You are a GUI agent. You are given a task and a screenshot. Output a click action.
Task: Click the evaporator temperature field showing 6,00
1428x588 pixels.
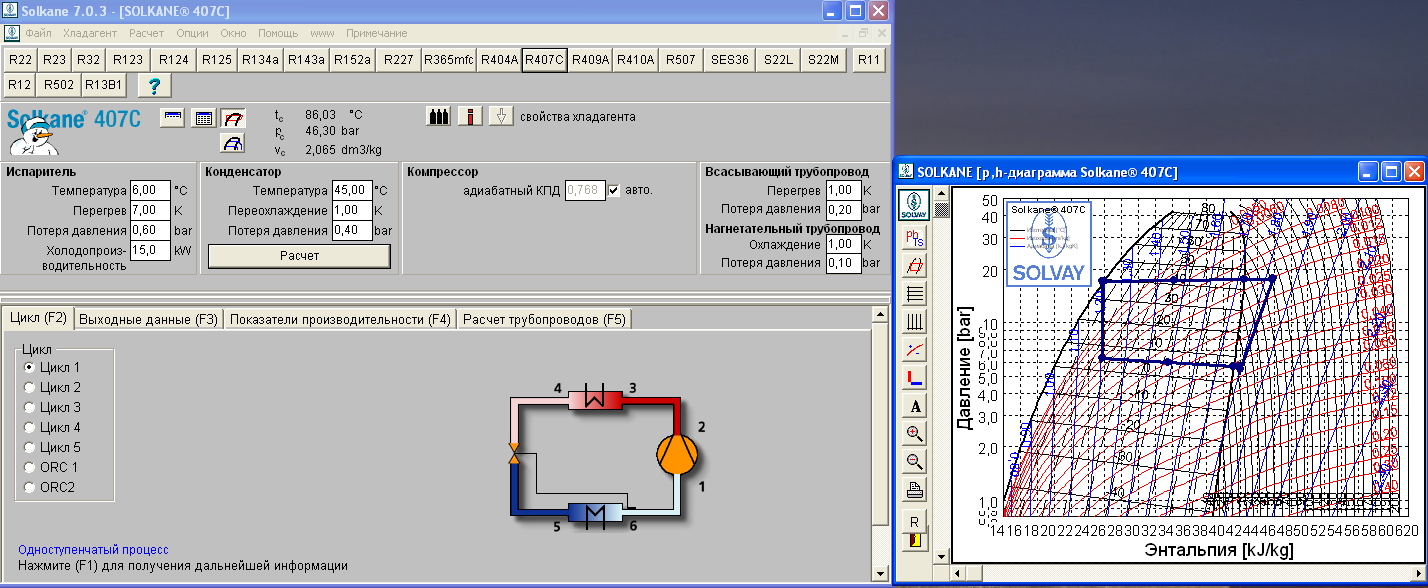coord(151,190)
